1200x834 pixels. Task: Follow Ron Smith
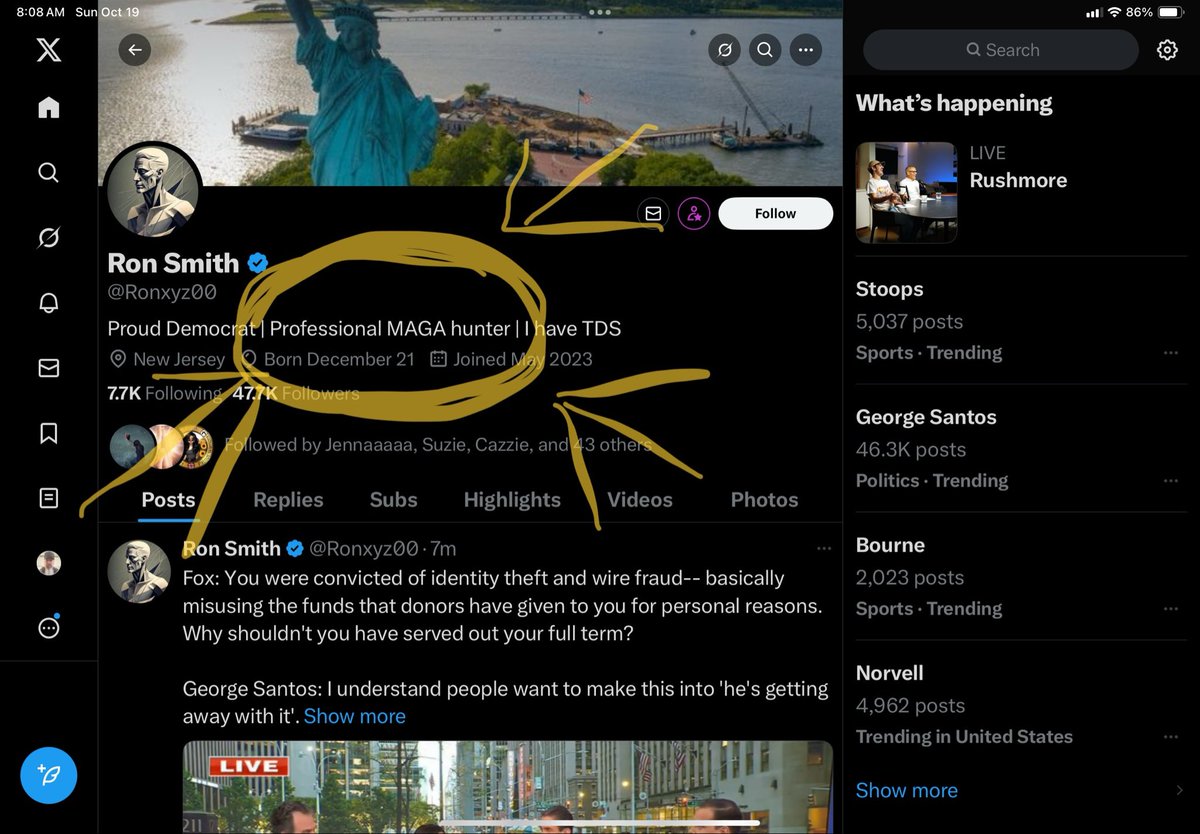click(x=775, y=213)
